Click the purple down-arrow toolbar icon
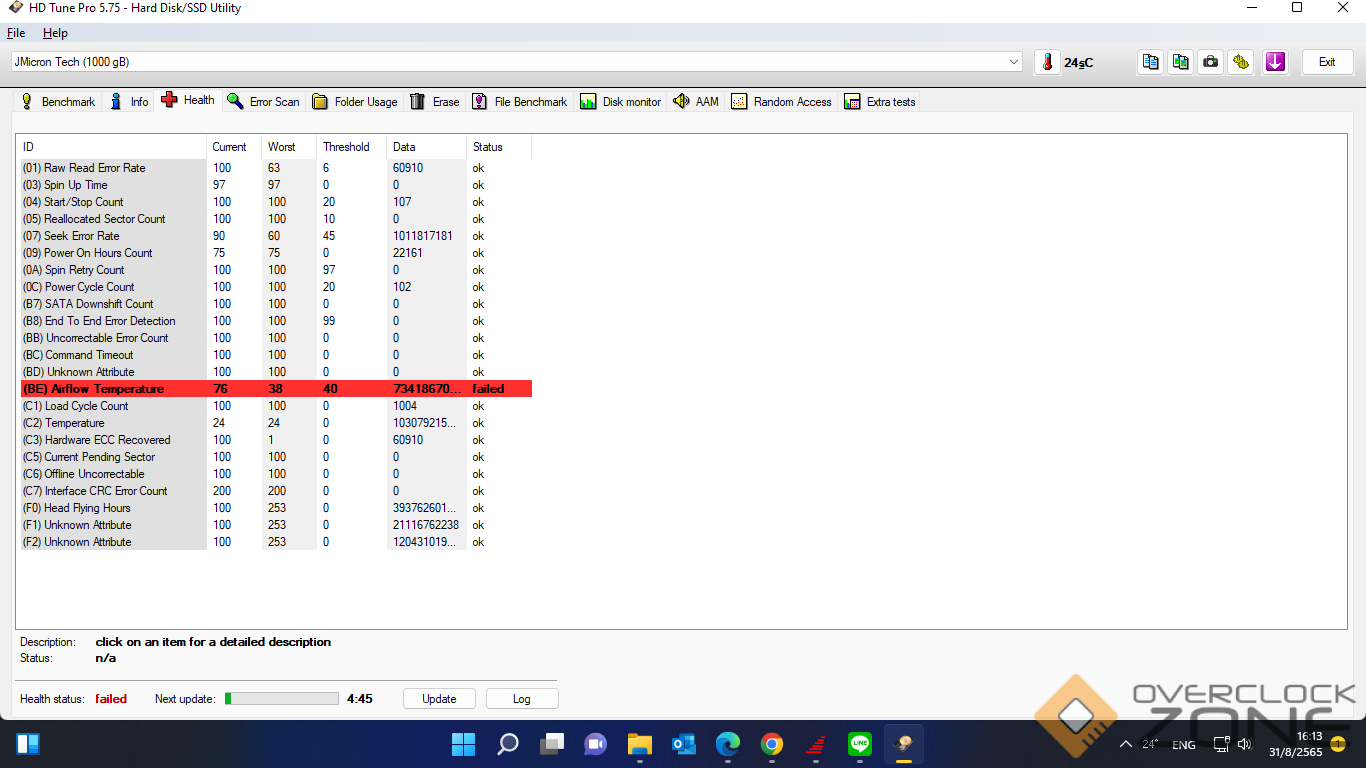The height and width of the screenshot is (768, 1366). pos(1275,62)
